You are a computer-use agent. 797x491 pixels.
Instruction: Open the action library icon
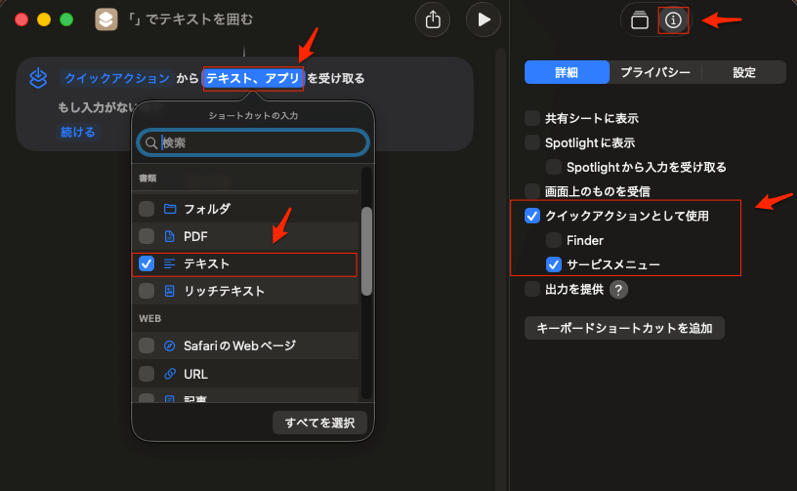pyautogui.click(x=639, y=20)
